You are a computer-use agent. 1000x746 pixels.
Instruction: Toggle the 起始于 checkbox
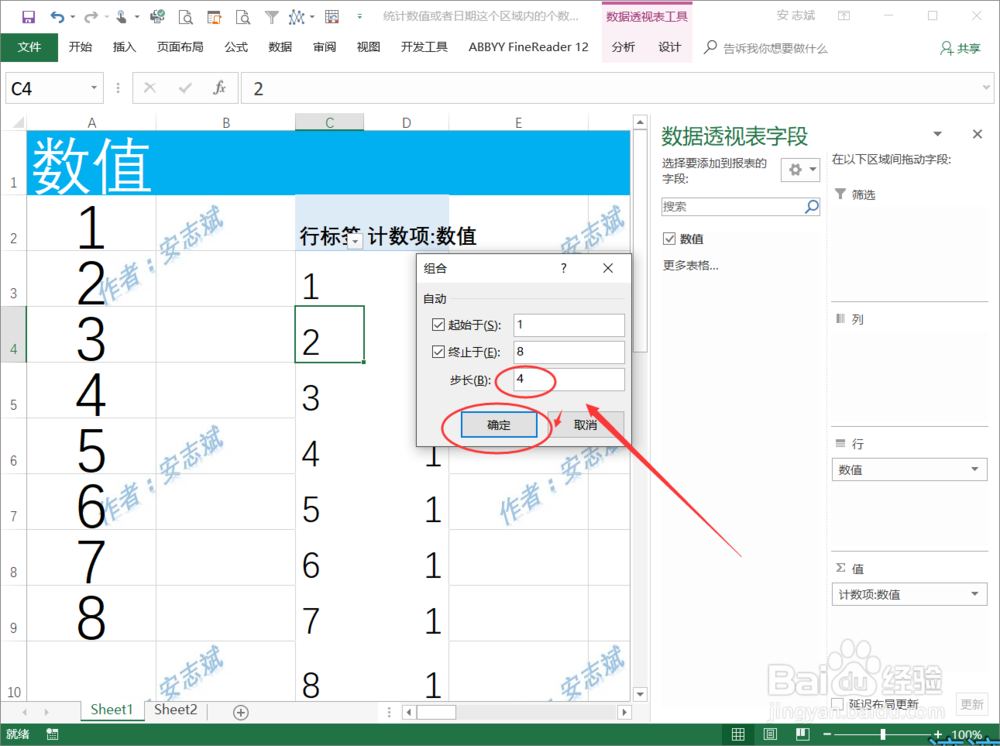tap(438, 325)
